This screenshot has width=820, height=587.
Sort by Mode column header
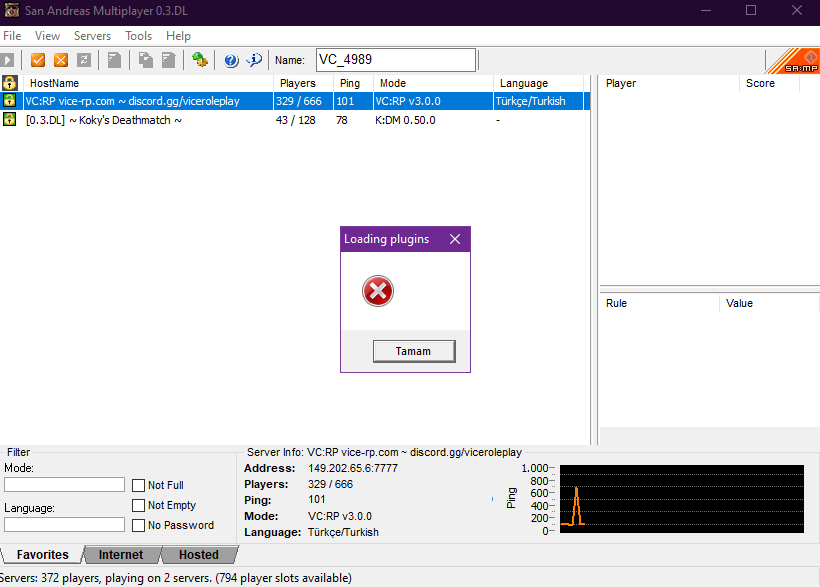pyautogui.click(x=434, y=83)
